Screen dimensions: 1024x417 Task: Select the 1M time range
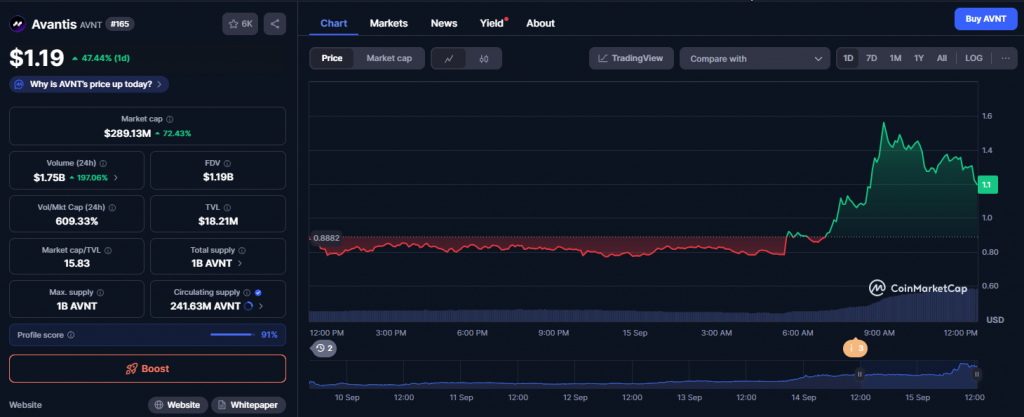895,58
